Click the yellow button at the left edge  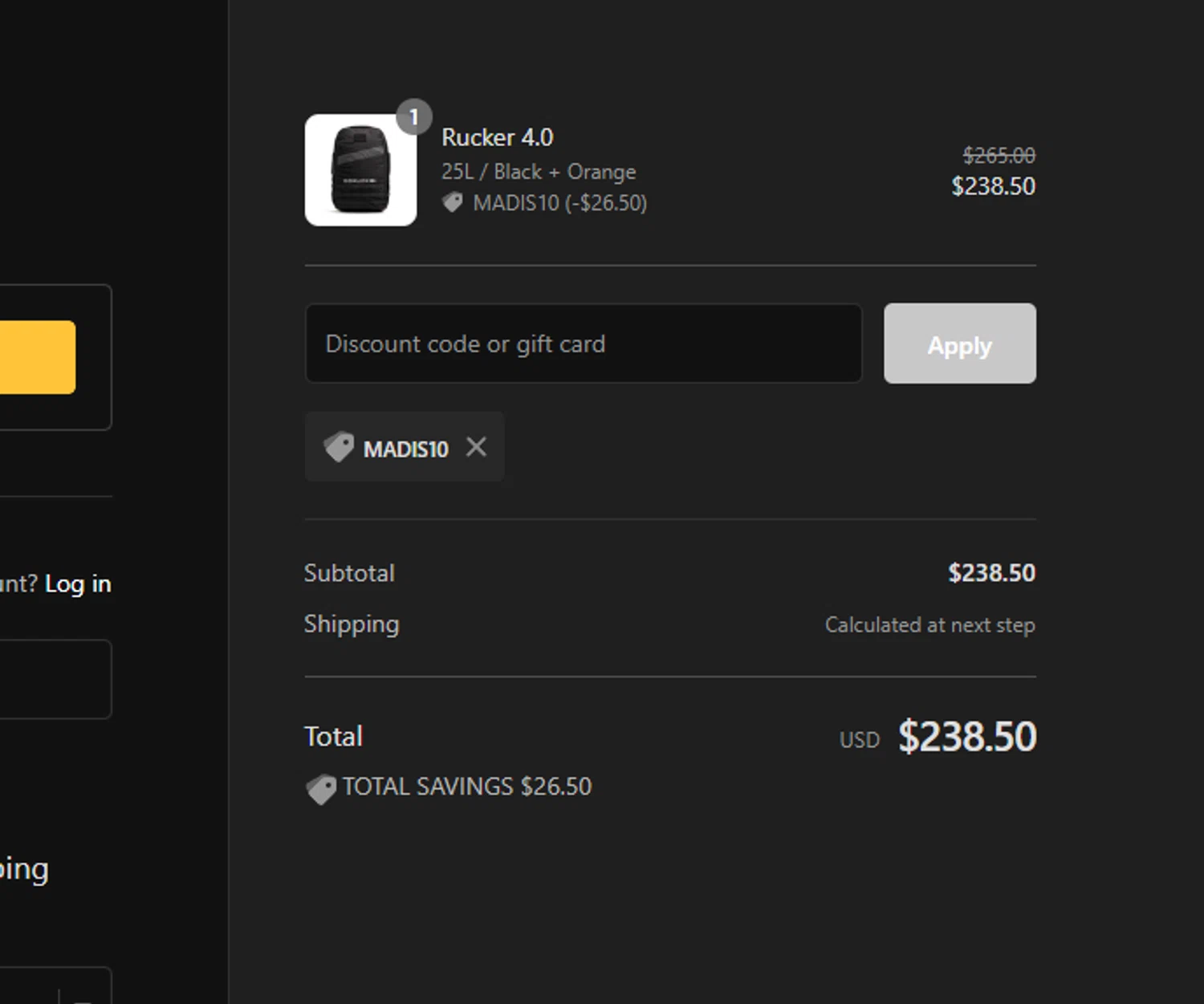pyautogui.click(x=37, y=357)
